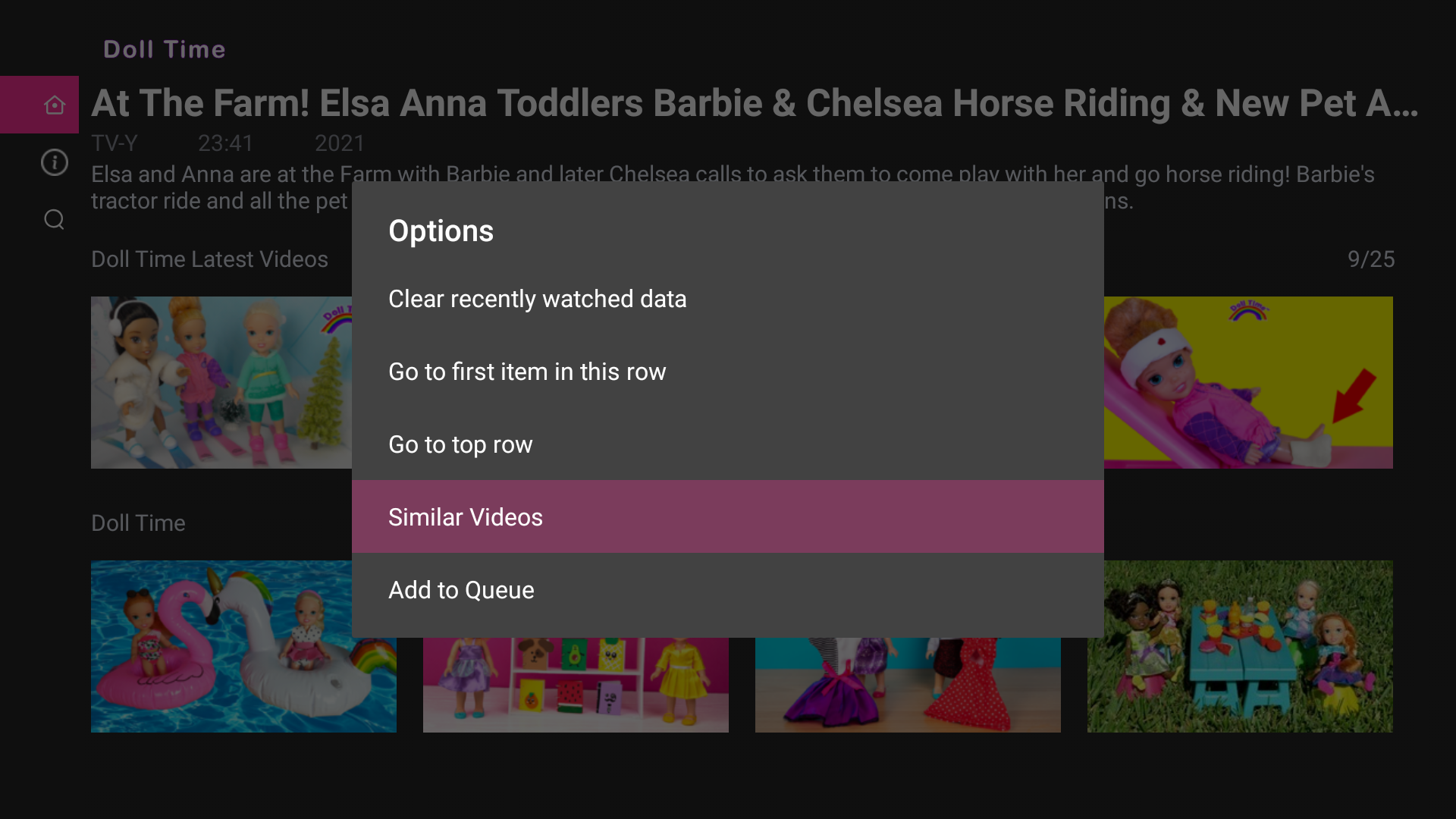Open the 'Doll Time Latest Videos' row label
This screenshot has width=1456, height=819.
click(x=209, y=259)
